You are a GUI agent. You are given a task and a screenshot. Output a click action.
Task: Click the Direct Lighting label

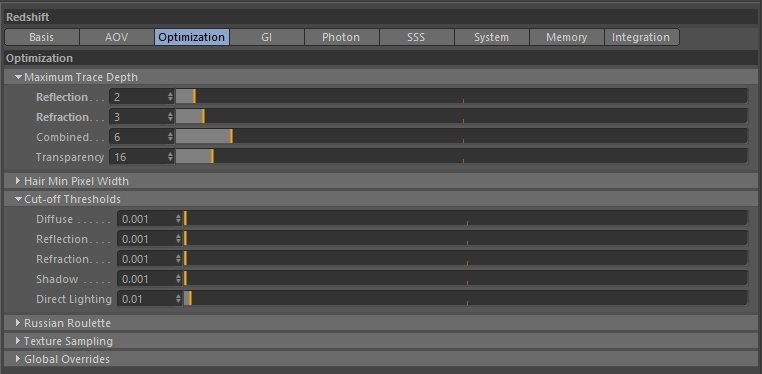click(74, 299)
